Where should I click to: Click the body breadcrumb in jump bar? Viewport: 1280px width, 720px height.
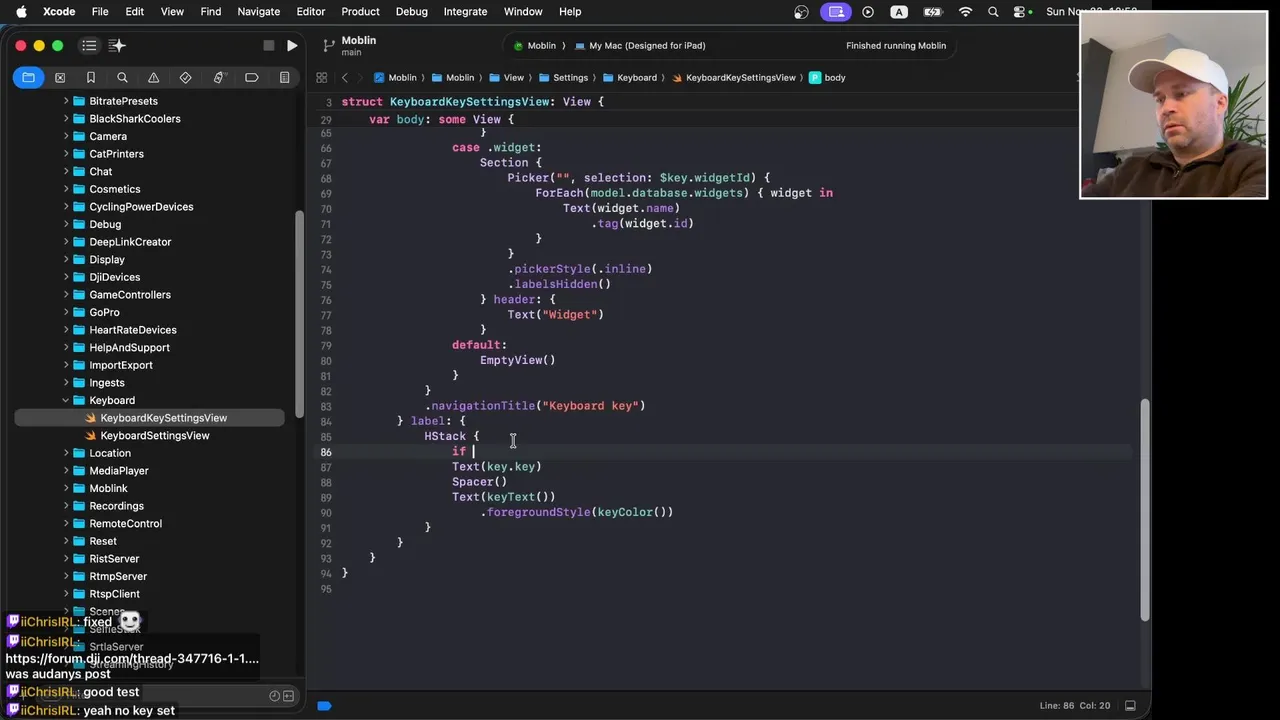[828, 77]
